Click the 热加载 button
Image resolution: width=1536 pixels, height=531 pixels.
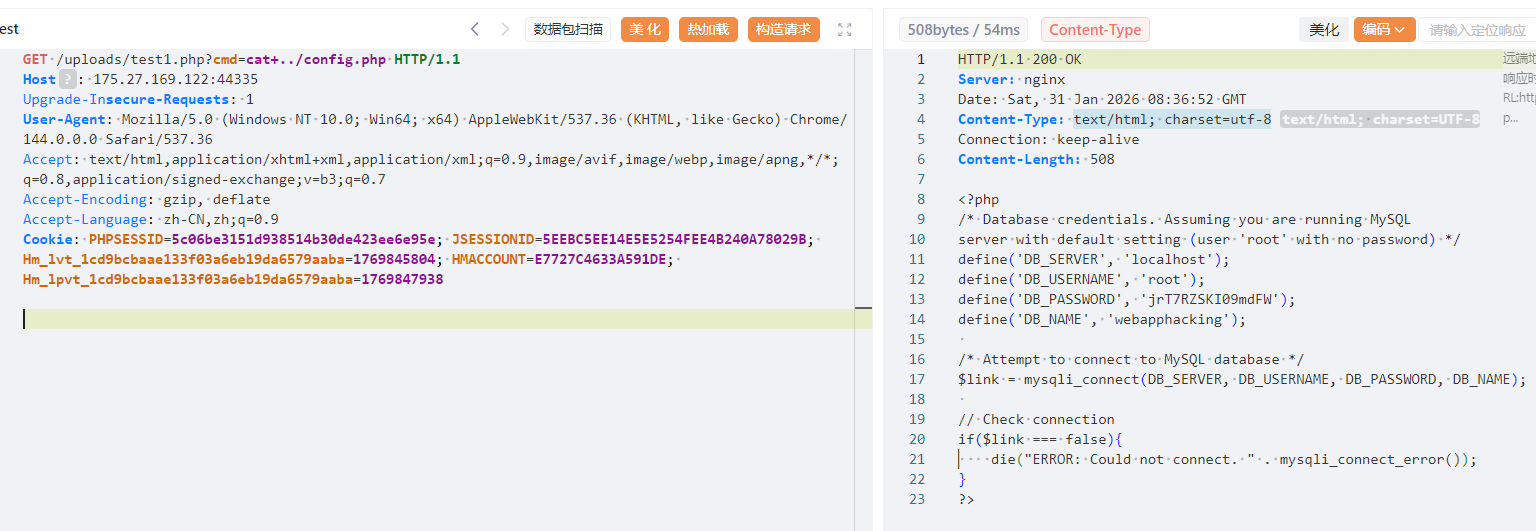click(x=708, y=30)
